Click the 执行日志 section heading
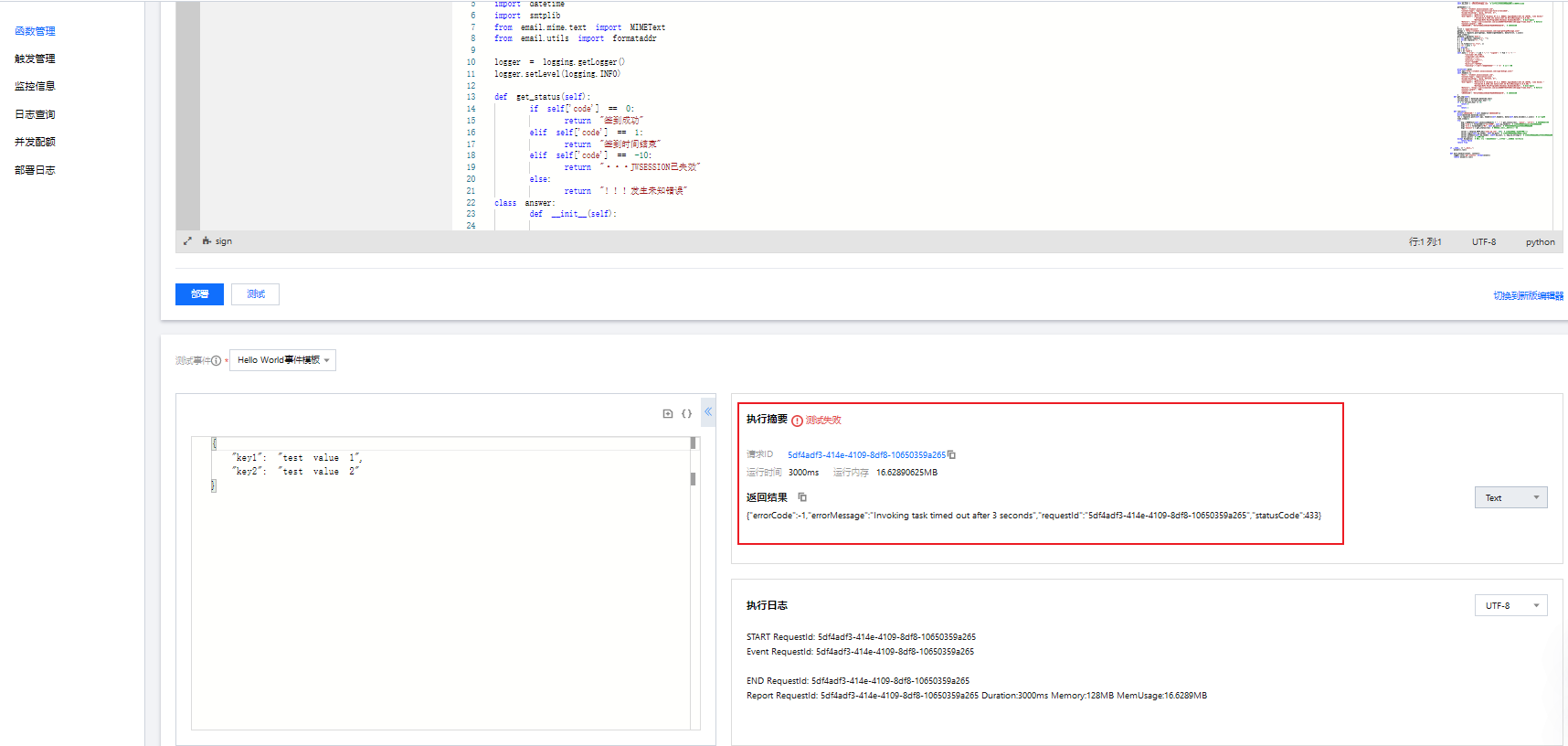The width and height of the screenshot is (1568, 746). (767, 605)
